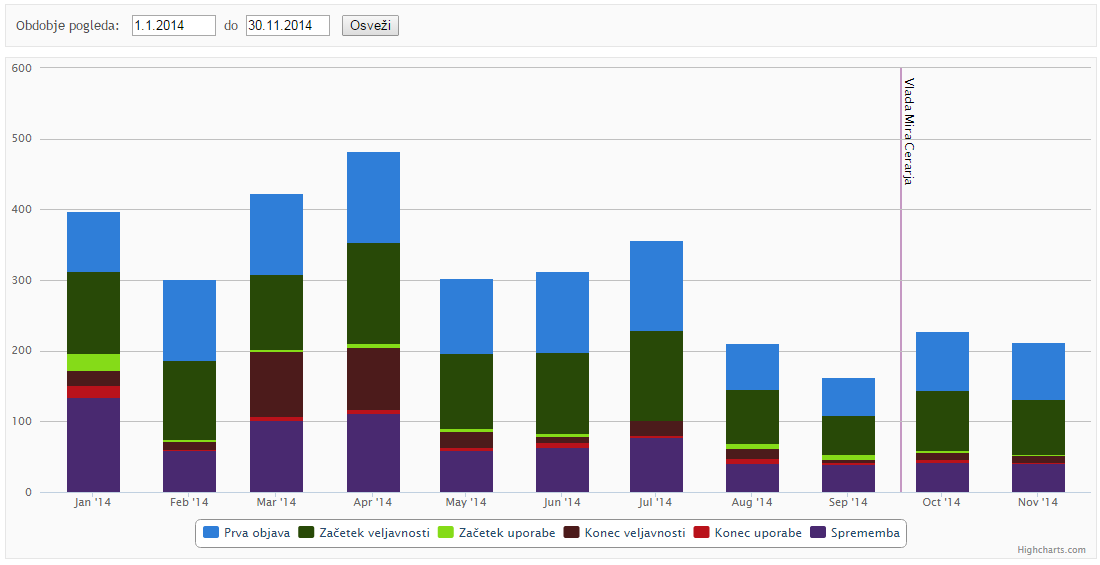Screen dimensions: 1100x565
Task: Open the Highcharts.com credits link
Action: coord(1051,550)
